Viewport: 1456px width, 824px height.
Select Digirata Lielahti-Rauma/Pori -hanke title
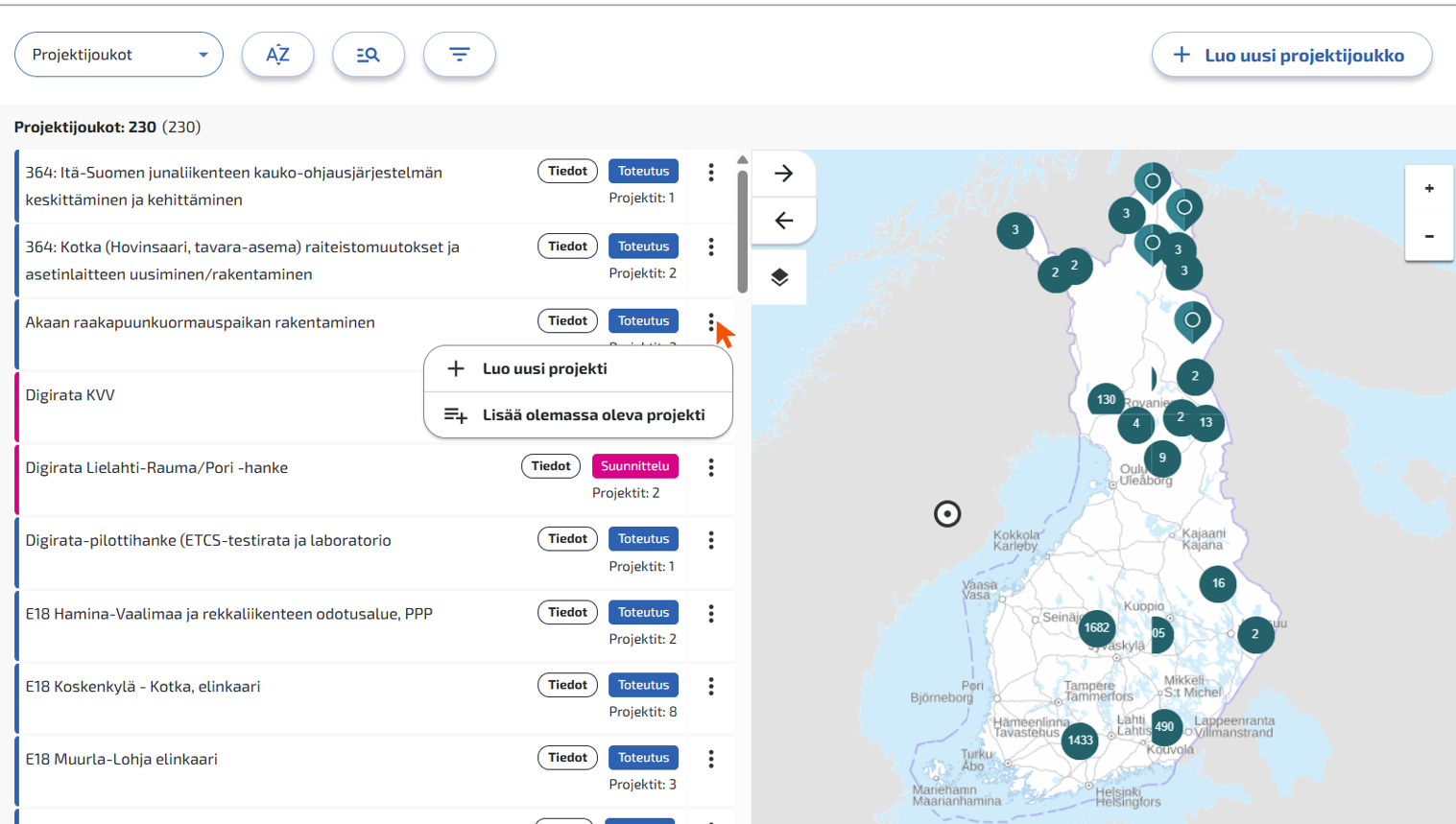156,468
